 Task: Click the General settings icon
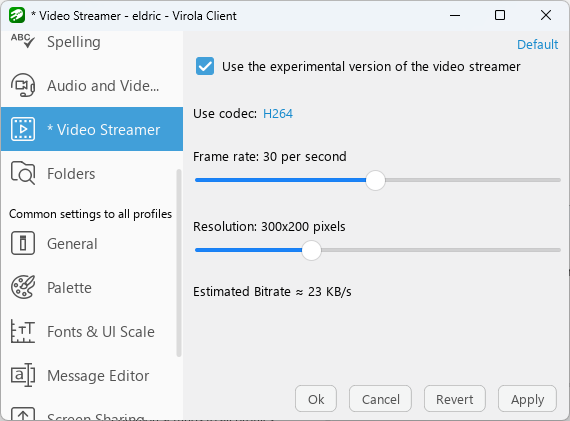23,243
